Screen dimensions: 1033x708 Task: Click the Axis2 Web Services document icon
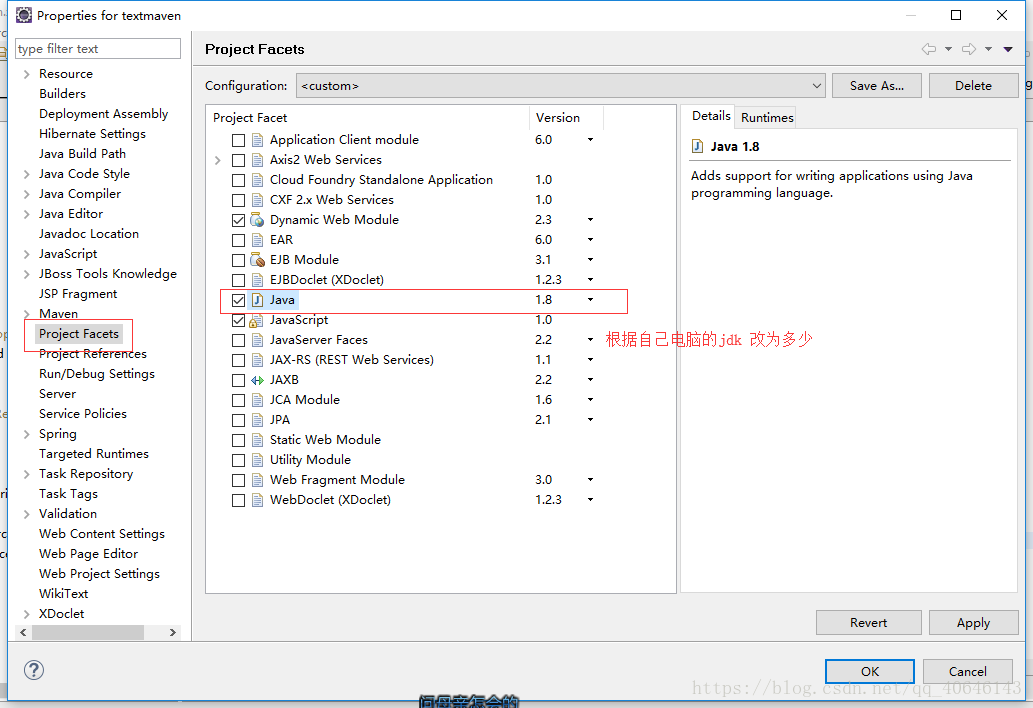[x=258, y=160]
